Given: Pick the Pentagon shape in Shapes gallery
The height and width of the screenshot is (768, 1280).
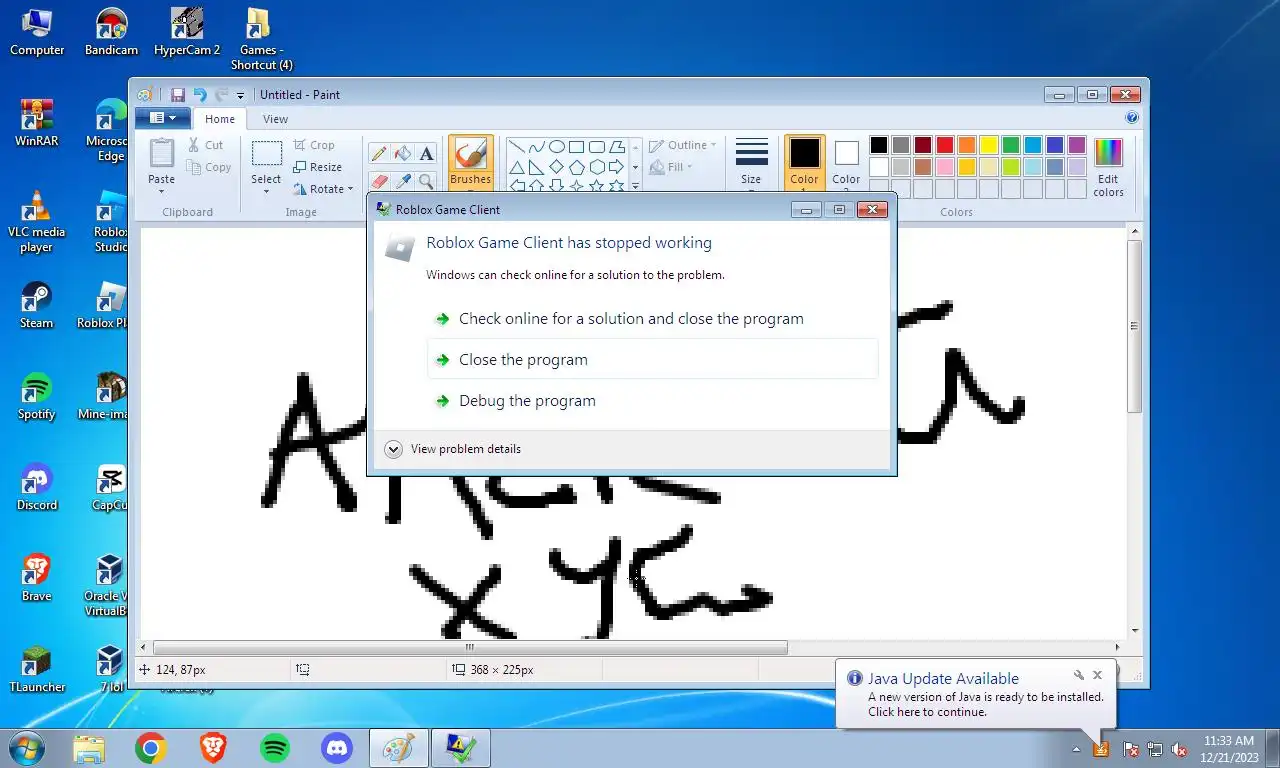Looking at the screenshot, I should 577,167.
